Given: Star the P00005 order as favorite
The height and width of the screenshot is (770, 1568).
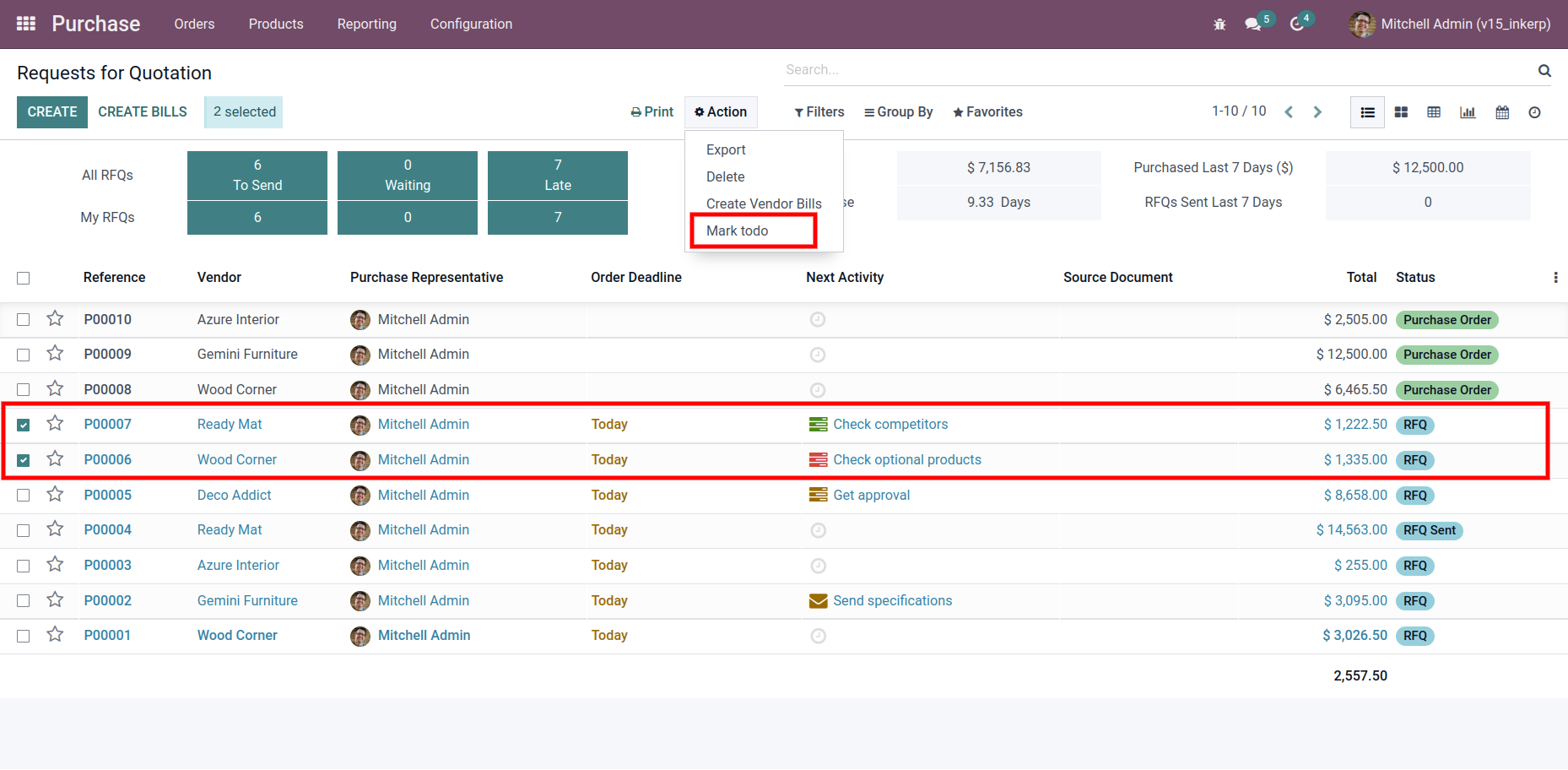Looking at the screenshot, I should [x=55, y=494].
